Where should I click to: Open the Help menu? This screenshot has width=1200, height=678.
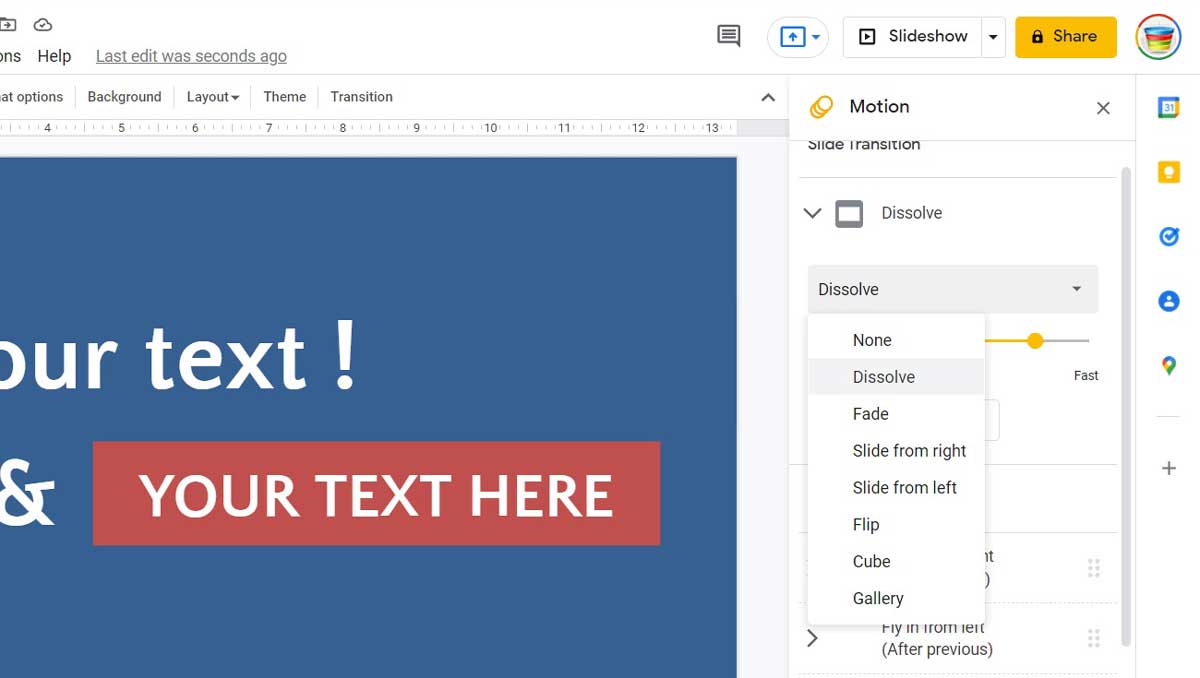54,56
